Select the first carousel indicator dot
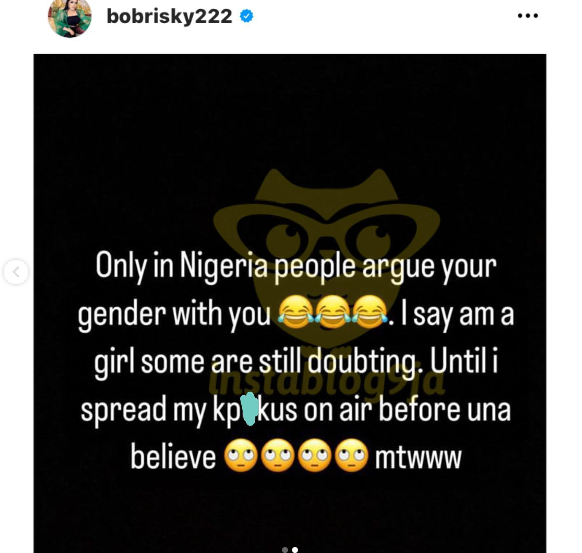The width and height of the screenshot is (582, 553). [x=285, y=550]
